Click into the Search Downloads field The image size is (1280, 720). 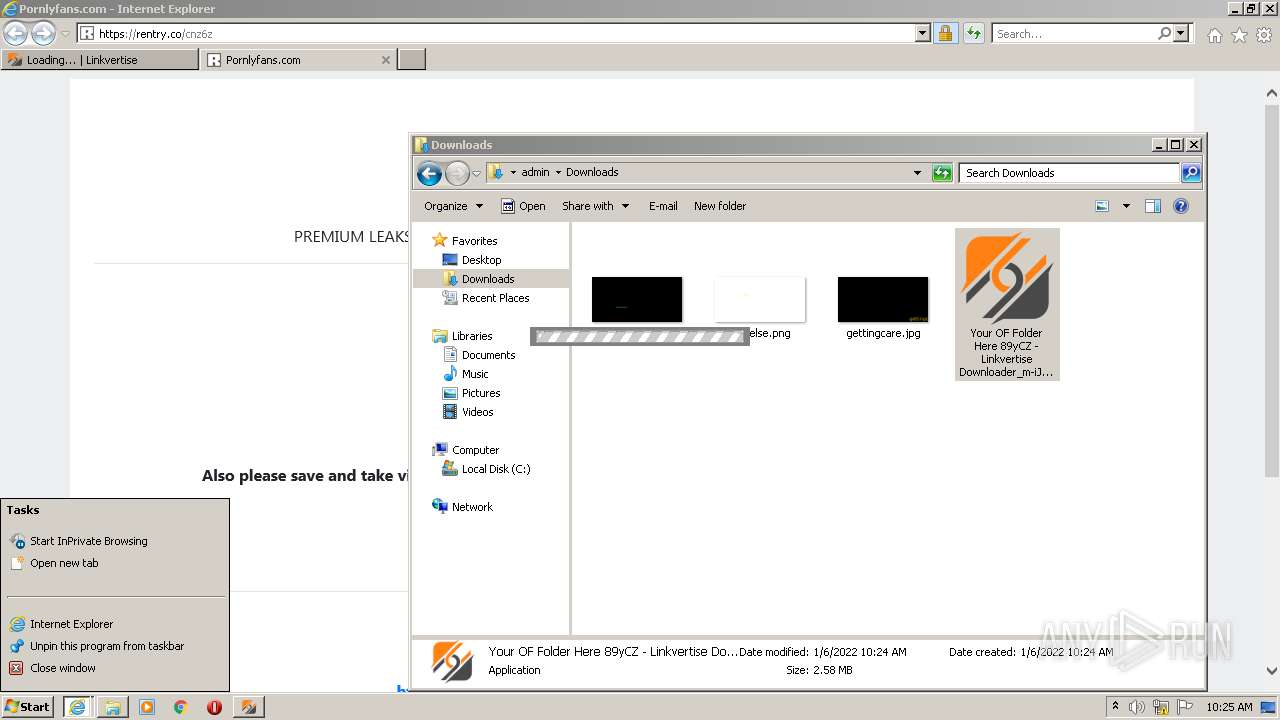click(1069, 173)
